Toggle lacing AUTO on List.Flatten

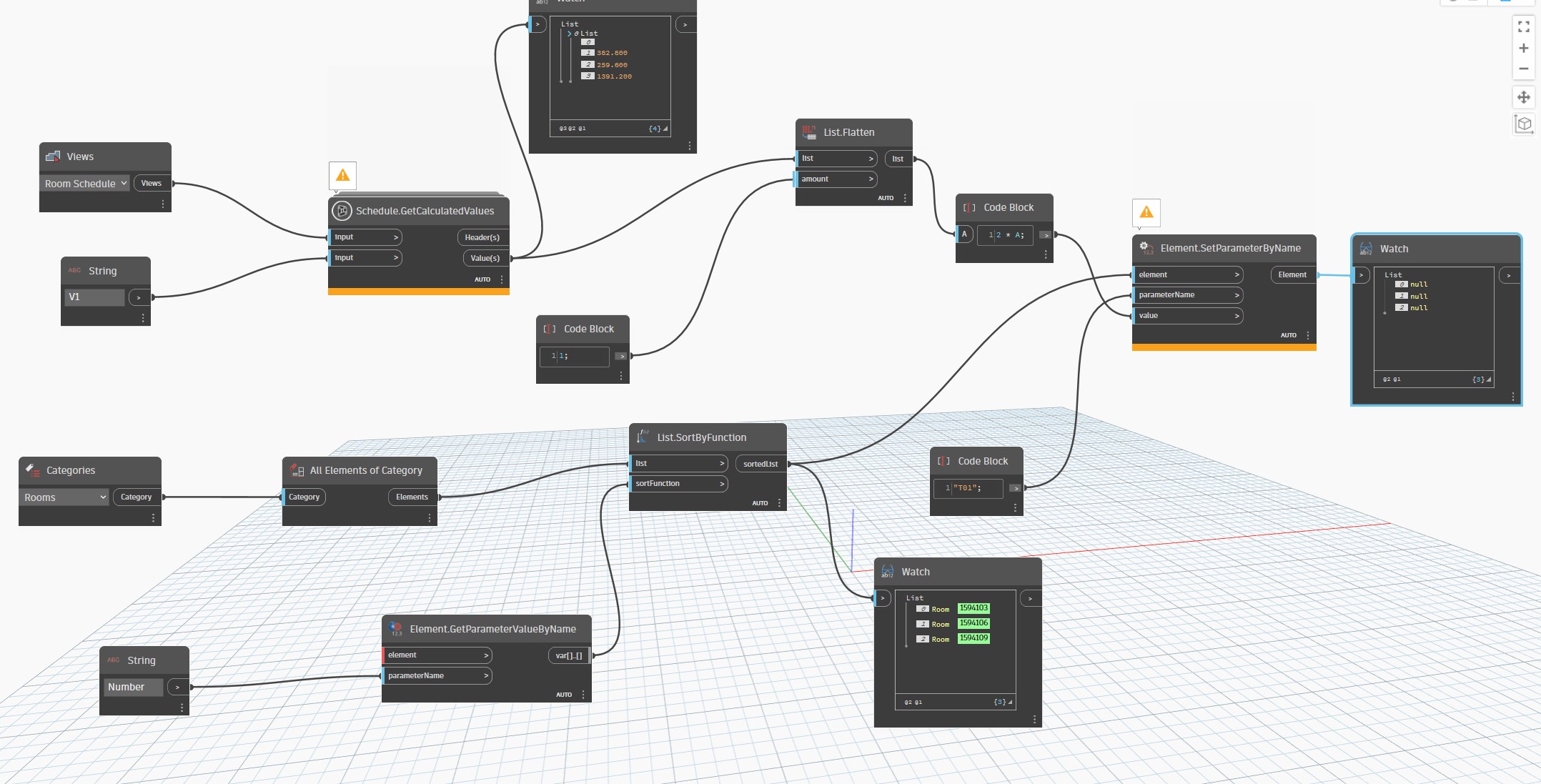coord(886,198)
